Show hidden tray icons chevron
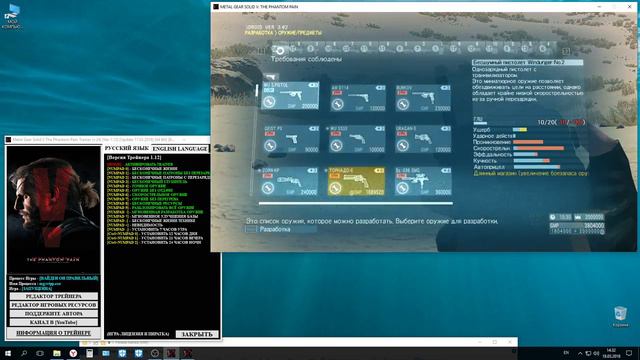640x360 pixels. pyautogui.click(x=580, y=353)
